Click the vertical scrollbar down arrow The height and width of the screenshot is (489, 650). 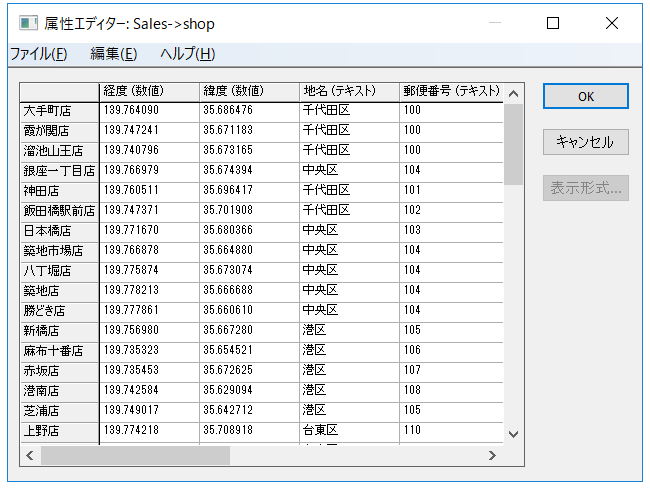tap(514, 434)
